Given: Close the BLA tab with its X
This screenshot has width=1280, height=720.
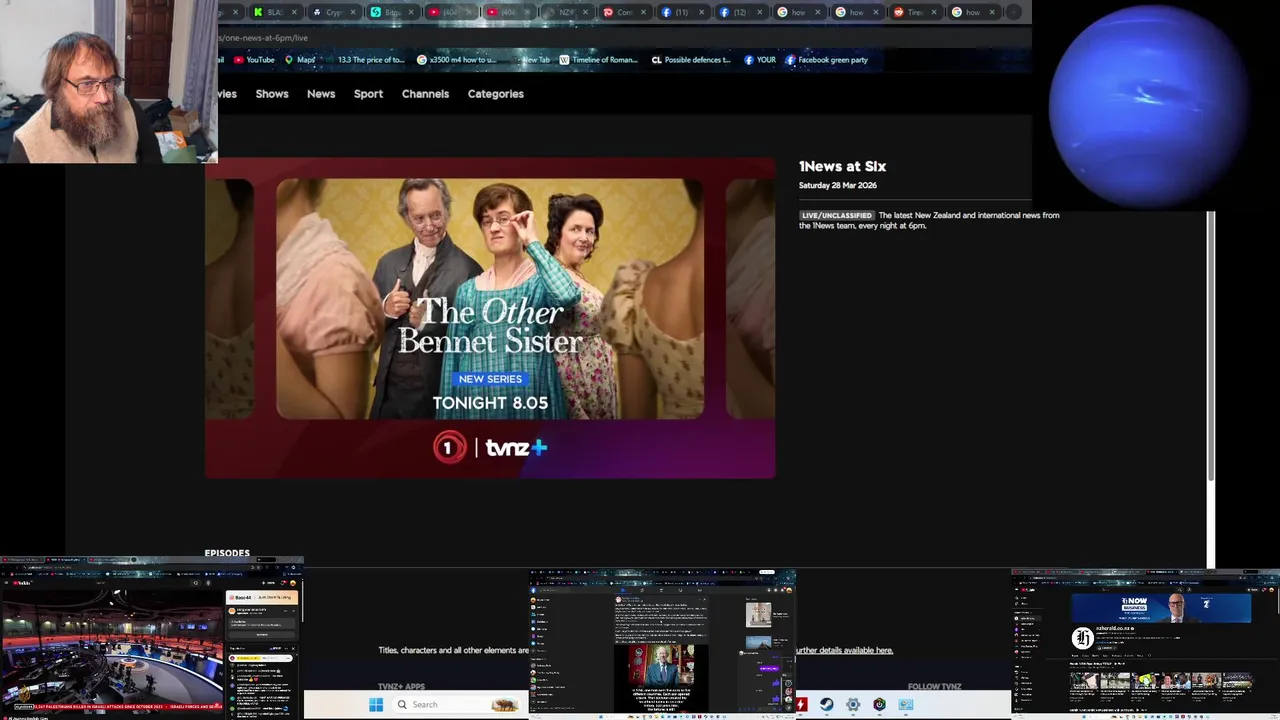Looking at the screenshot, I should tap(294, 12).
